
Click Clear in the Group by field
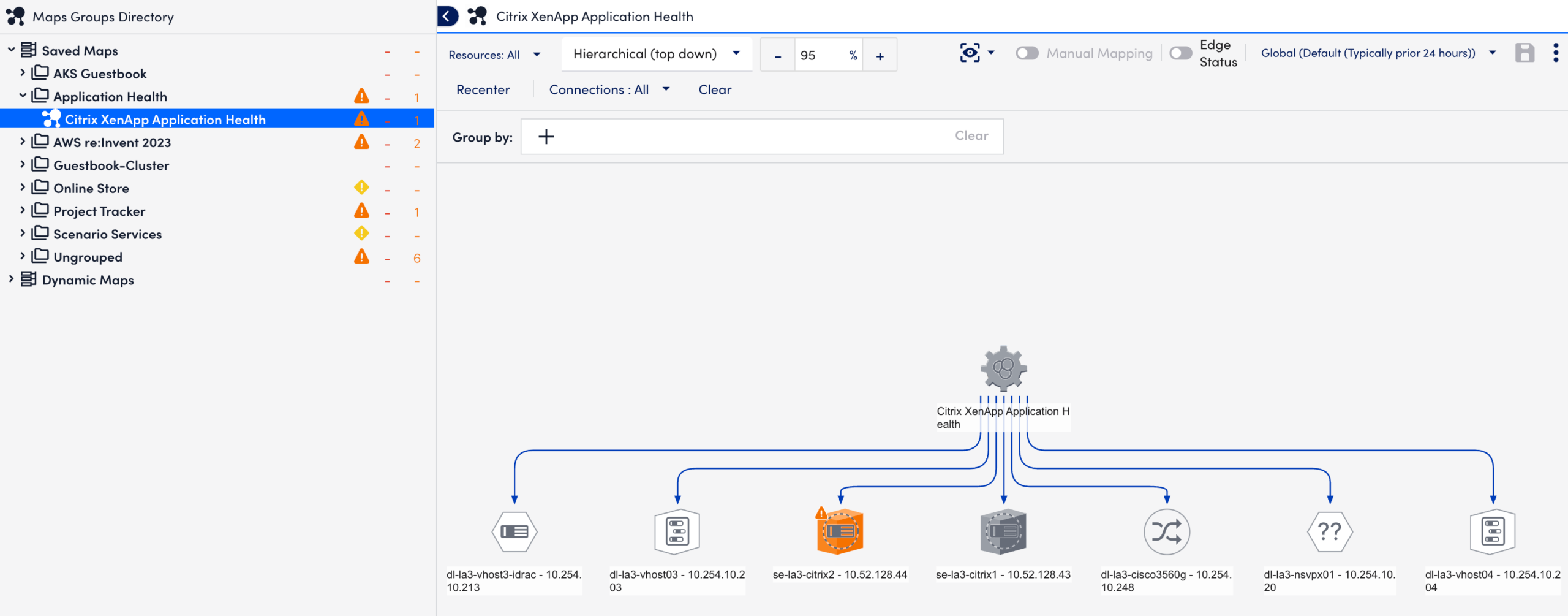pyautogui.click(x=971, y=135)
